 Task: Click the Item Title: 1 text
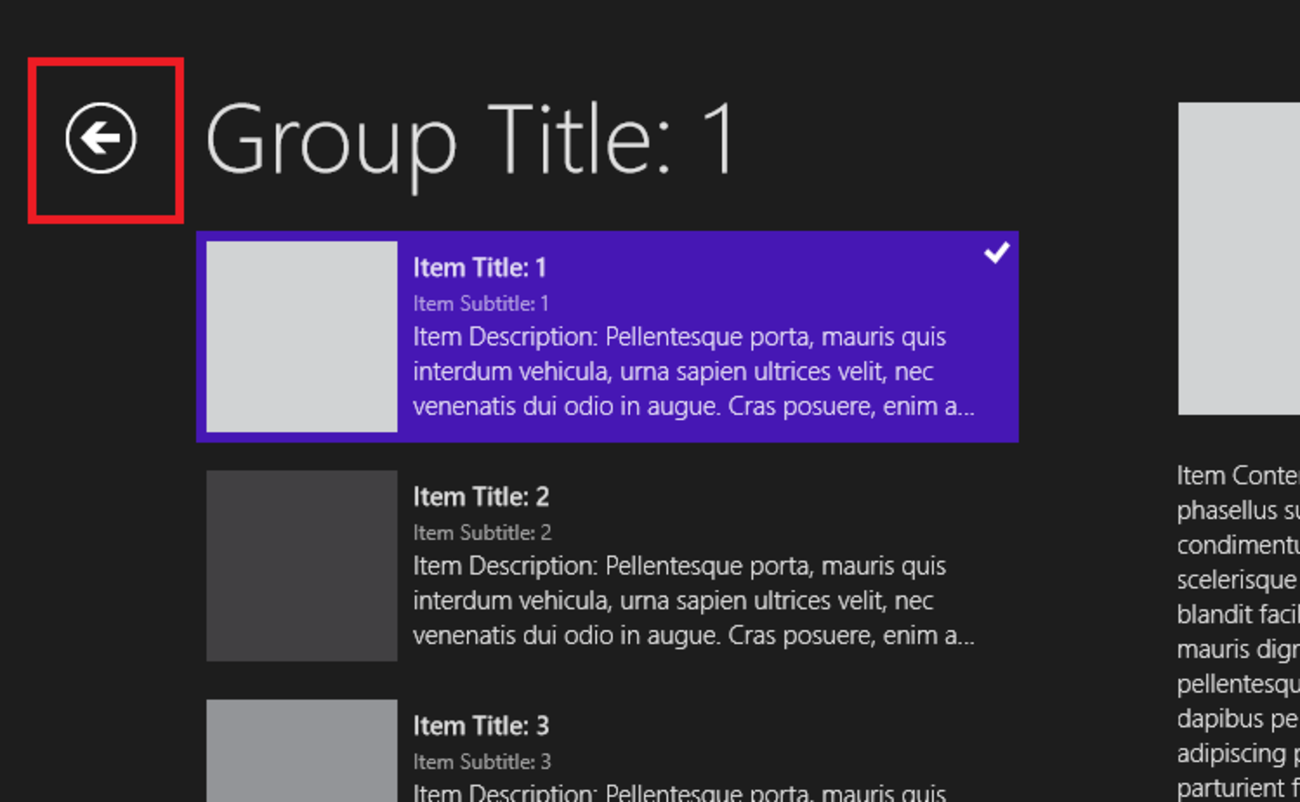click(x=480, y=268)
